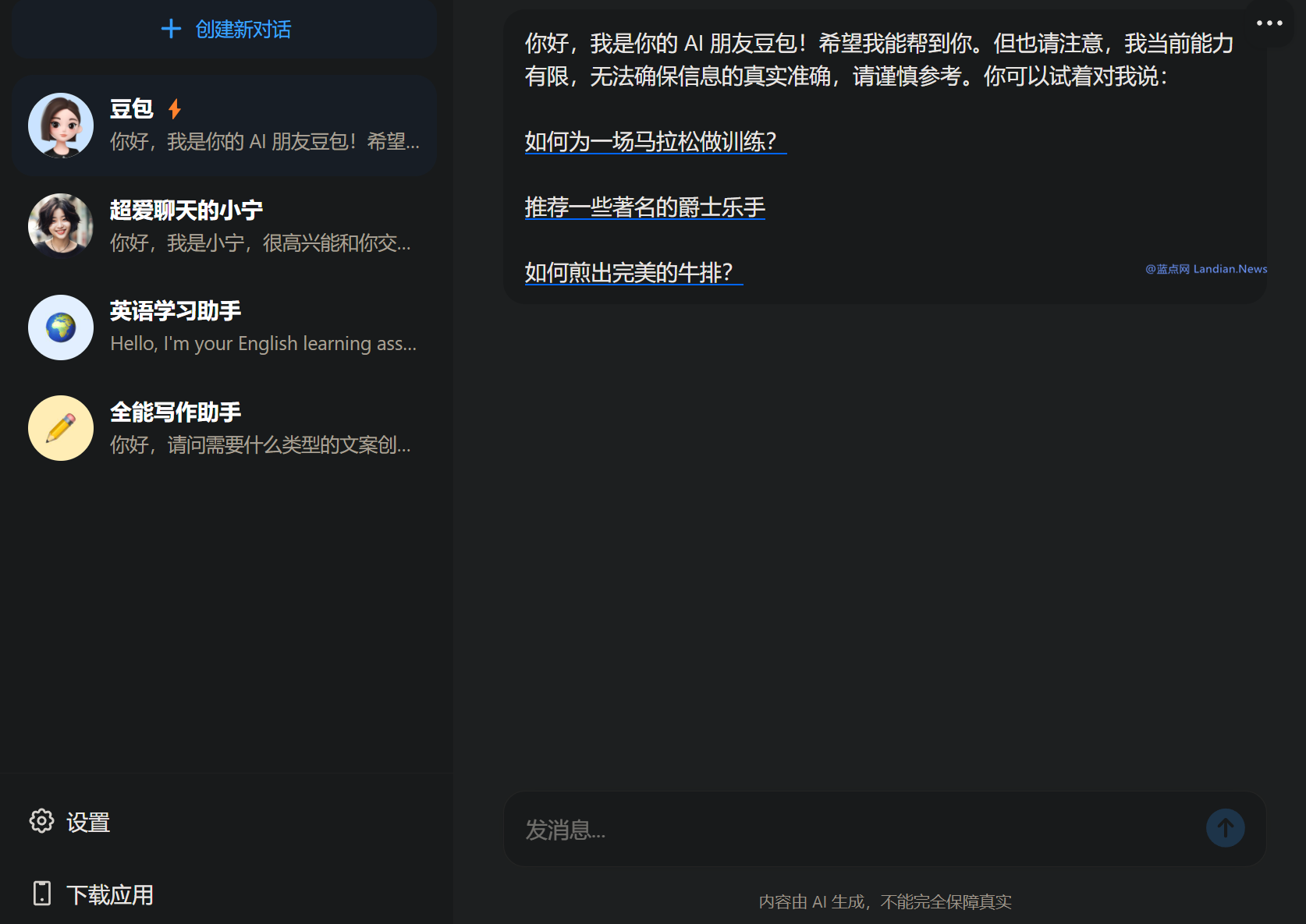
Task: Open the 超爱聊天的小宁 conversation
Action: coord(226,226)
